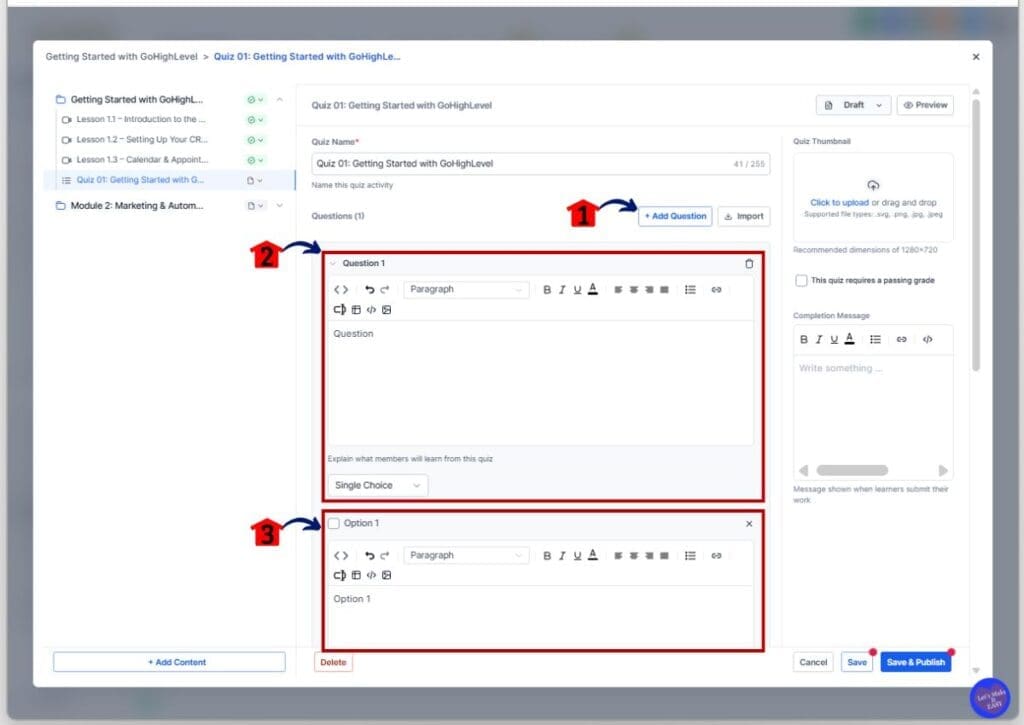This screenshot has height=725, width=1024.
Task: Undo in the Question 1 editor
Action: tap(370, 289)
